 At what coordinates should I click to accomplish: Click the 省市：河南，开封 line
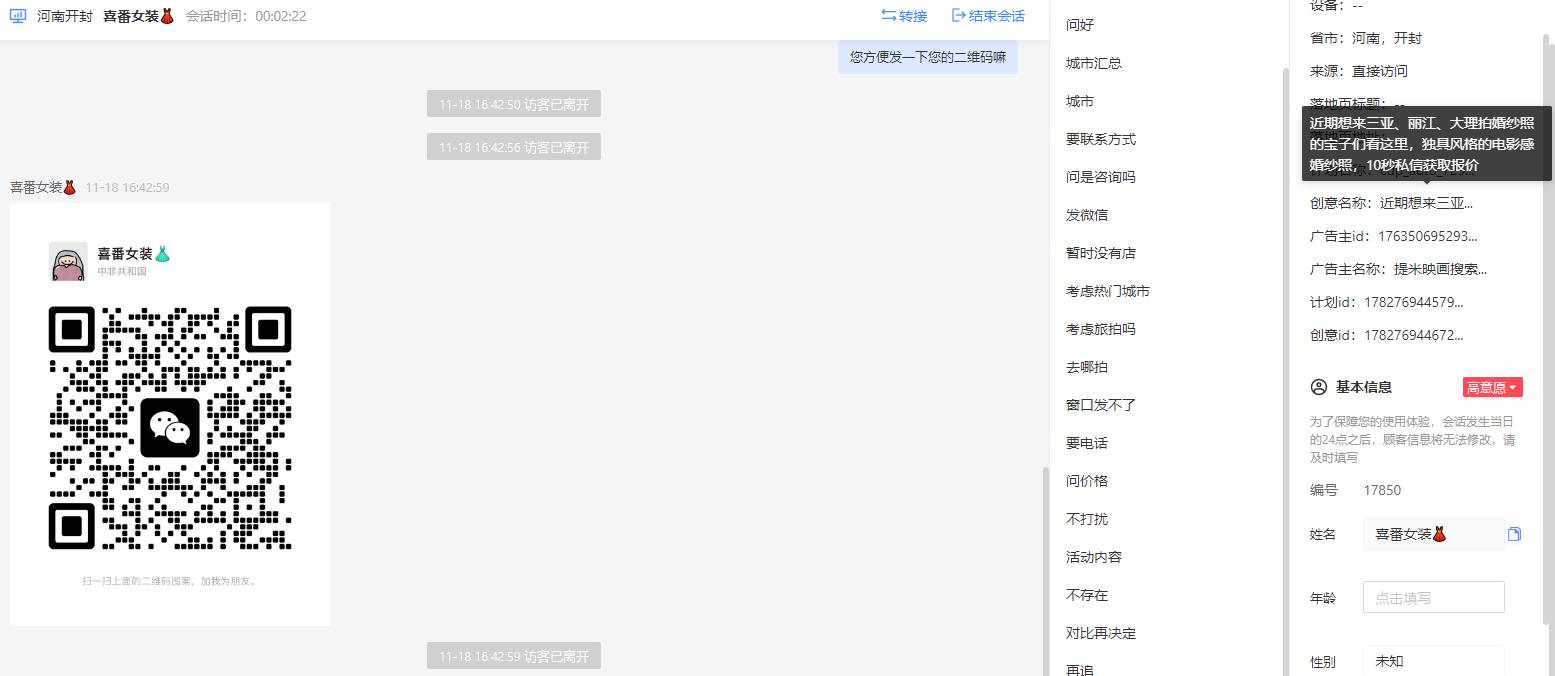[1366, 38]
